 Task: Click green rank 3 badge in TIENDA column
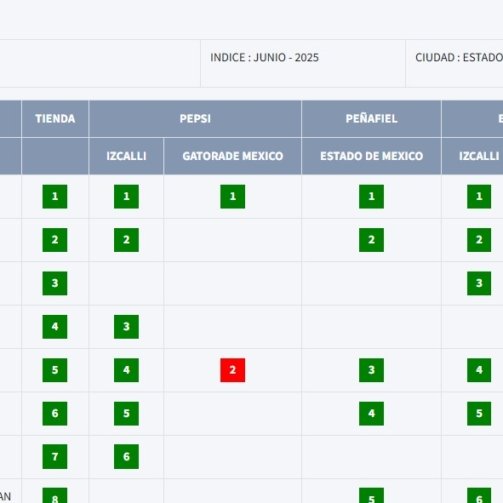(55, 283)
